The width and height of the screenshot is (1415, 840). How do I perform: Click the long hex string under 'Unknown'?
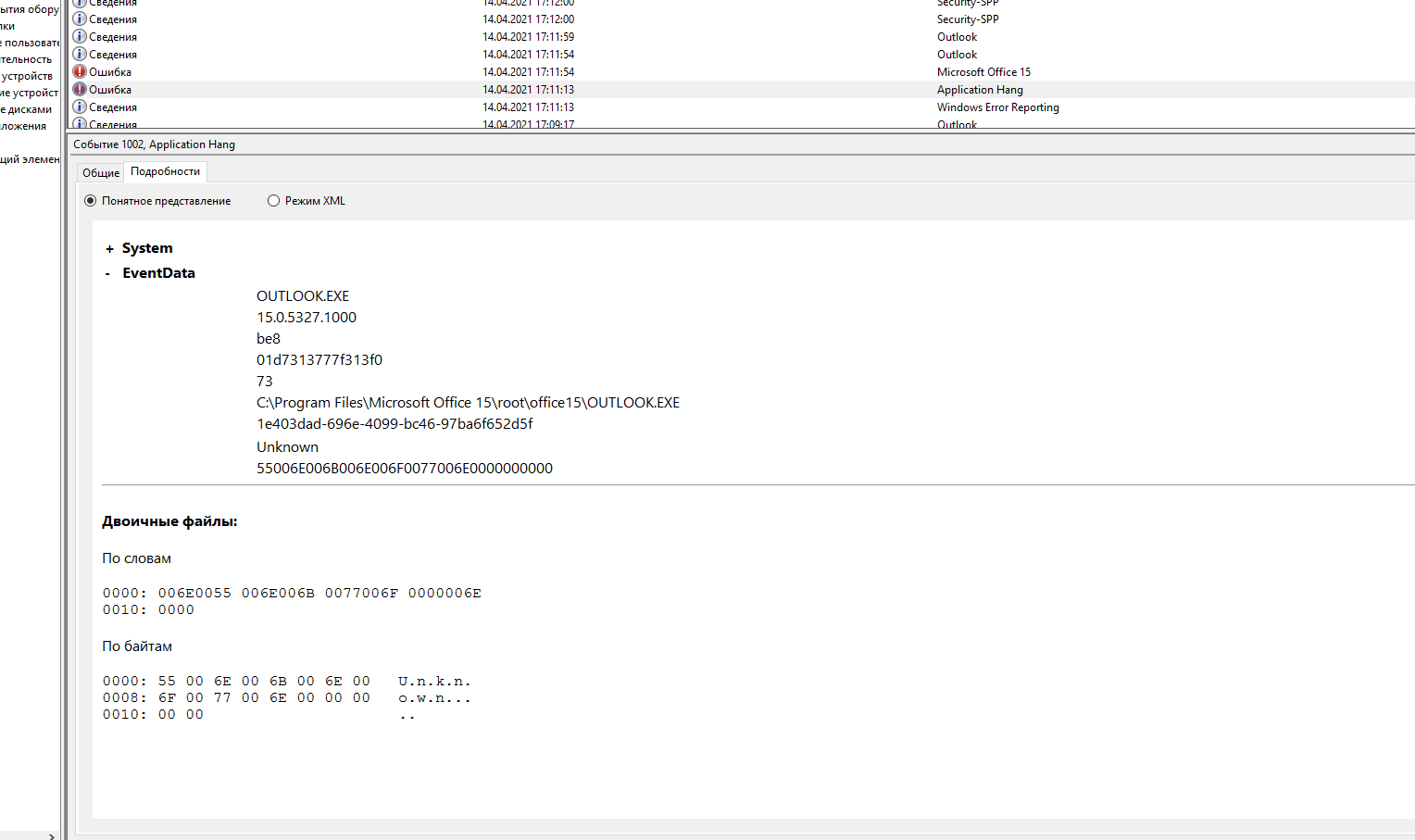[x=405, y=469]
